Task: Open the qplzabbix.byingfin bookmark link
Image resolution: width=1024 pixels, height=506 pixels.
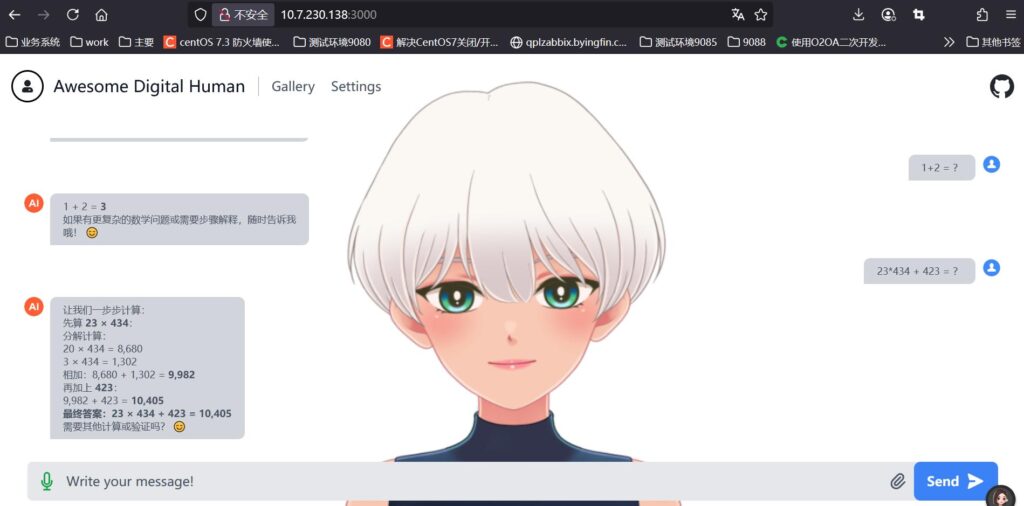Action: (568, 42)
